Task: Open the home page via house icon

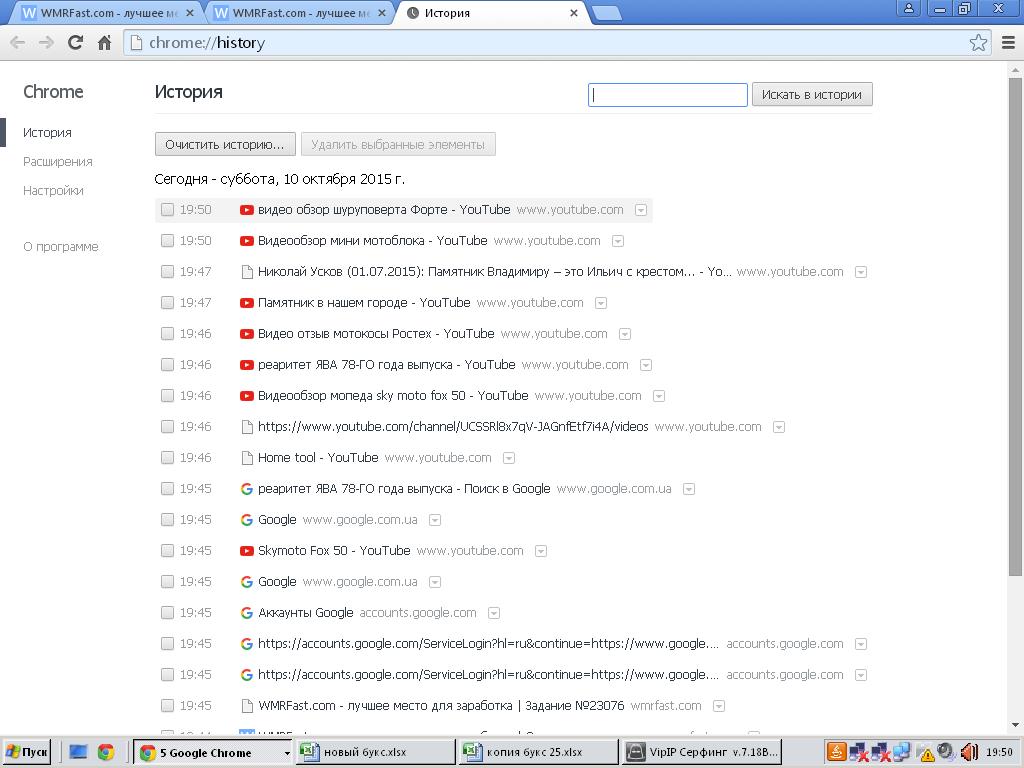Action: pos(104,42)
